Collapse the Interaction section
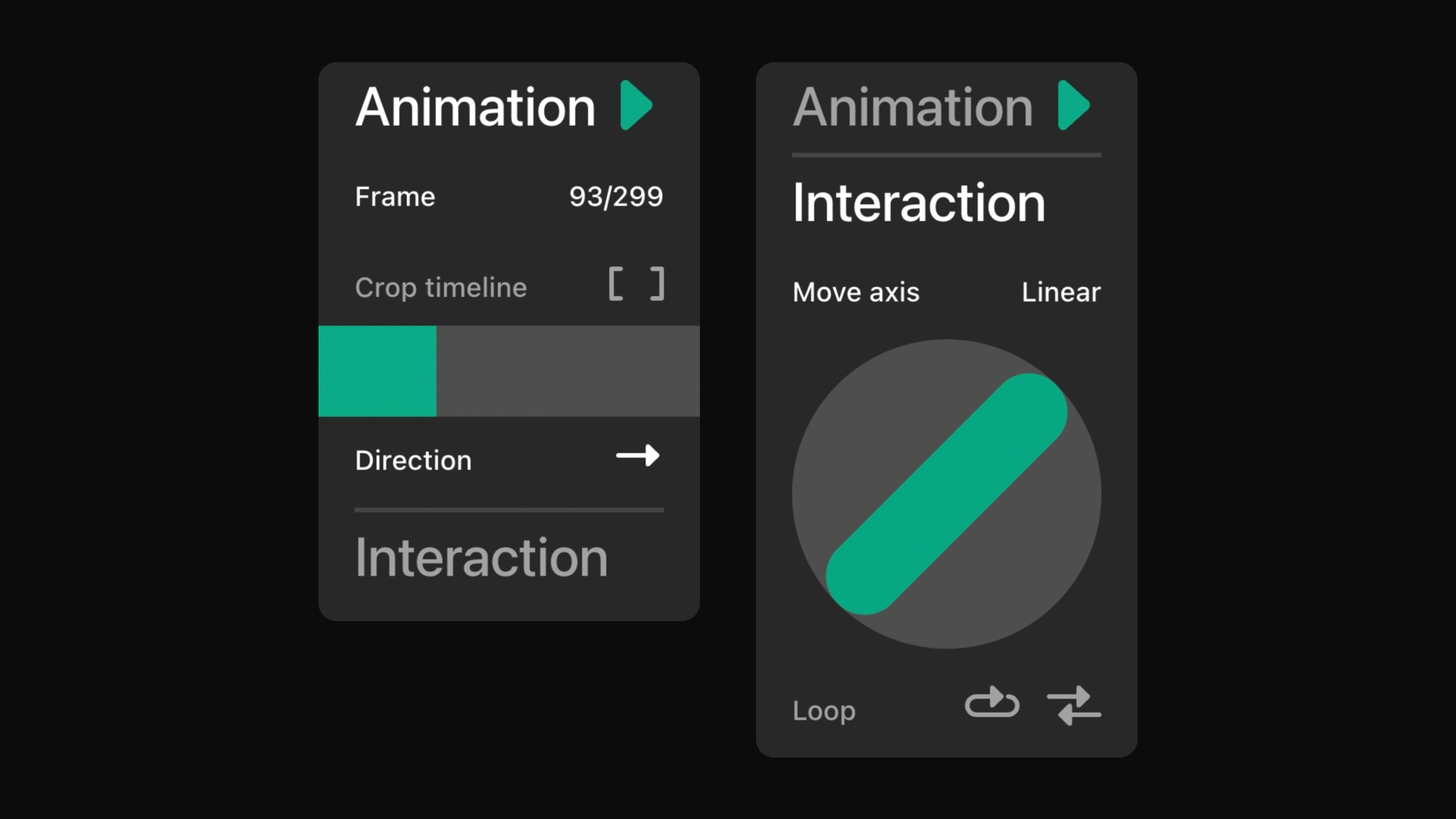The image size is (1456, 819). pyautogui.click(x=919, y=202)
